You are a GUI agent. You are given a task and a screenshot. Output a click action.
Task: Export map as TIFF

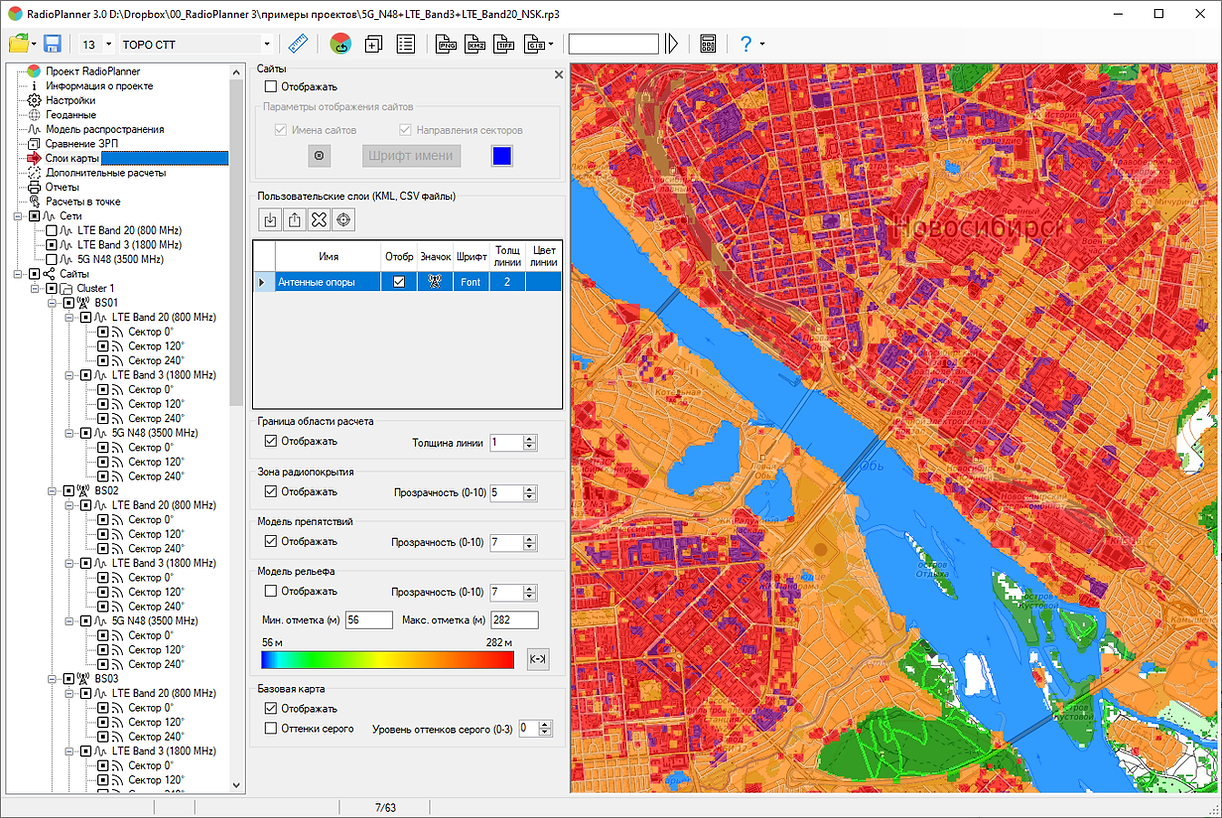coord(505,44)
